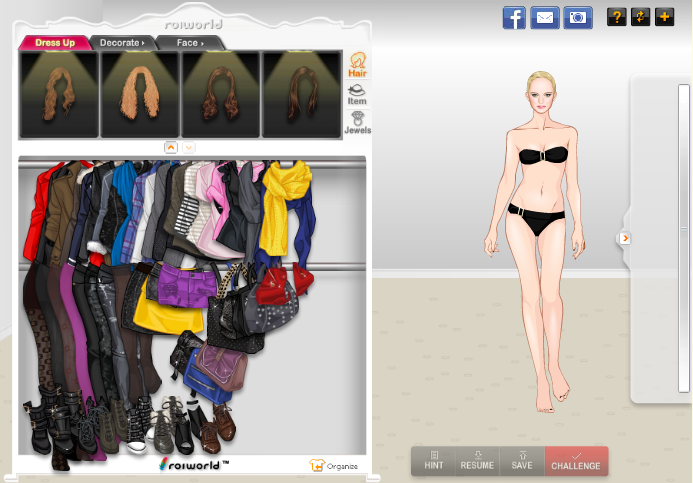Select the Item hat category icon
693x483 pixels.
[x=357, y=94]
